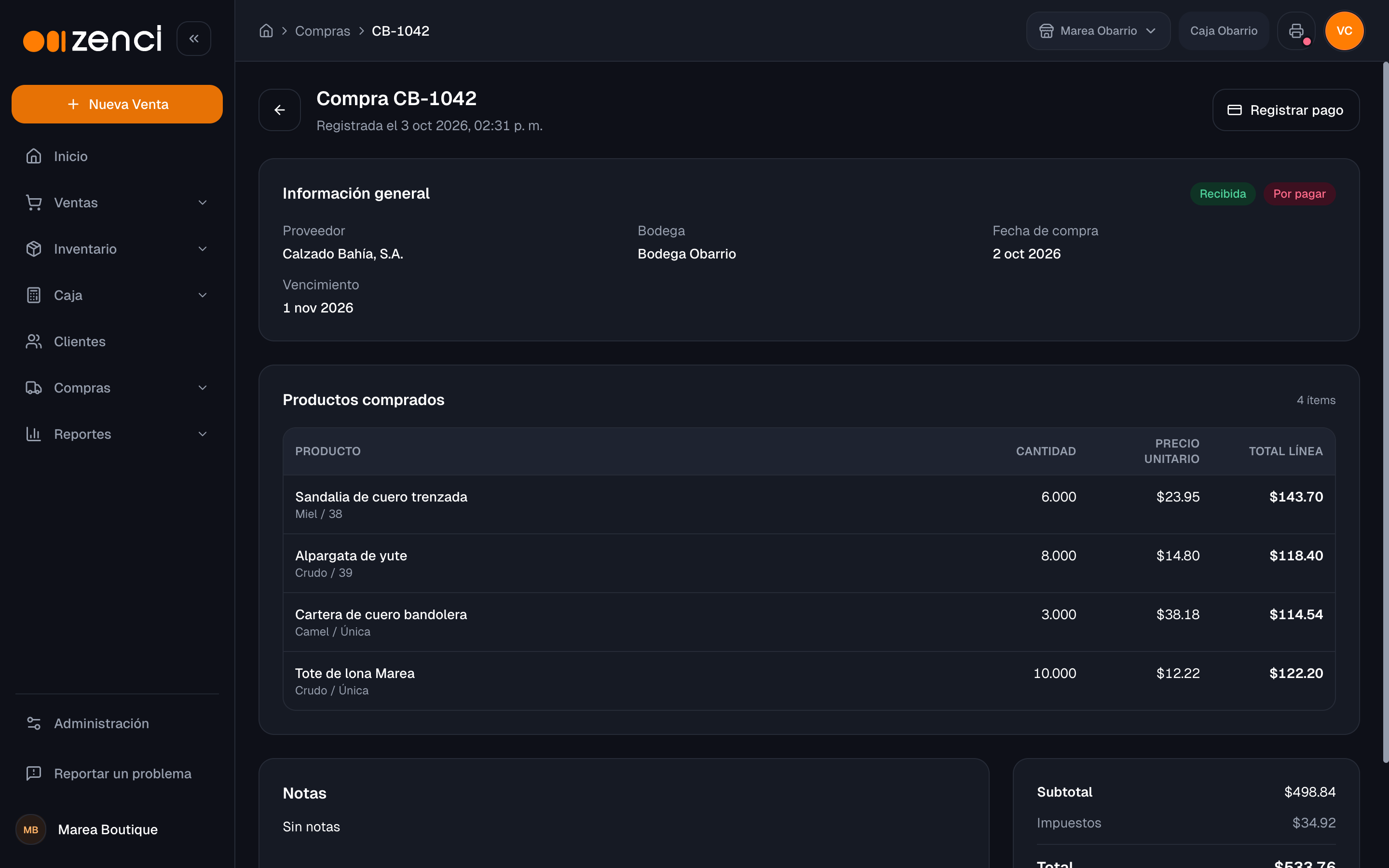Image resolution: width=1389 pixels, height=868 pixels.
Task: Click the vertical page scrollbar
Action: tap(1386, 412)
